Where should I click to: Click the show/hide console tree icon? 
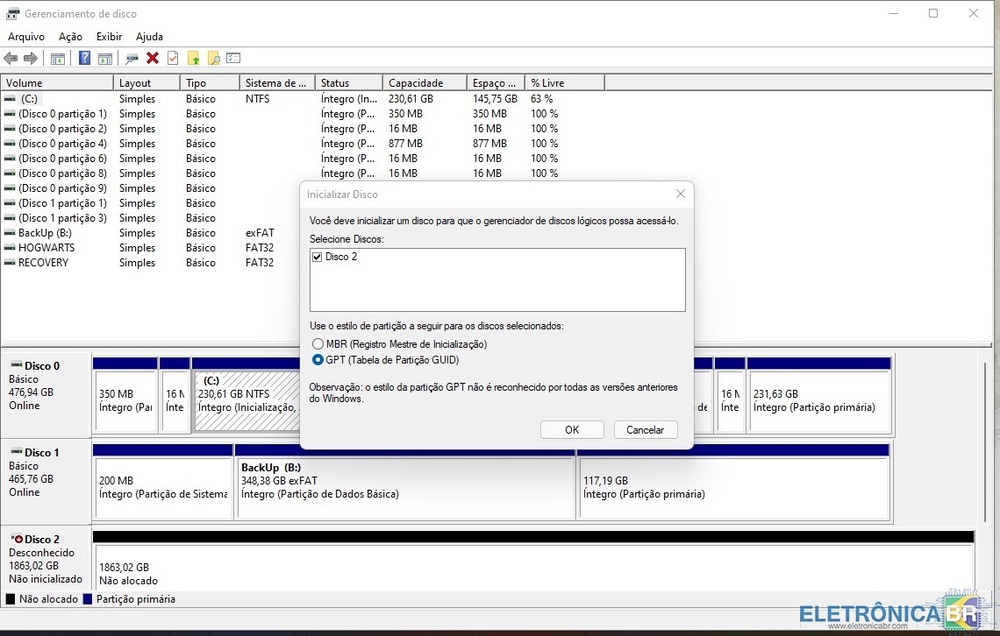58,58
